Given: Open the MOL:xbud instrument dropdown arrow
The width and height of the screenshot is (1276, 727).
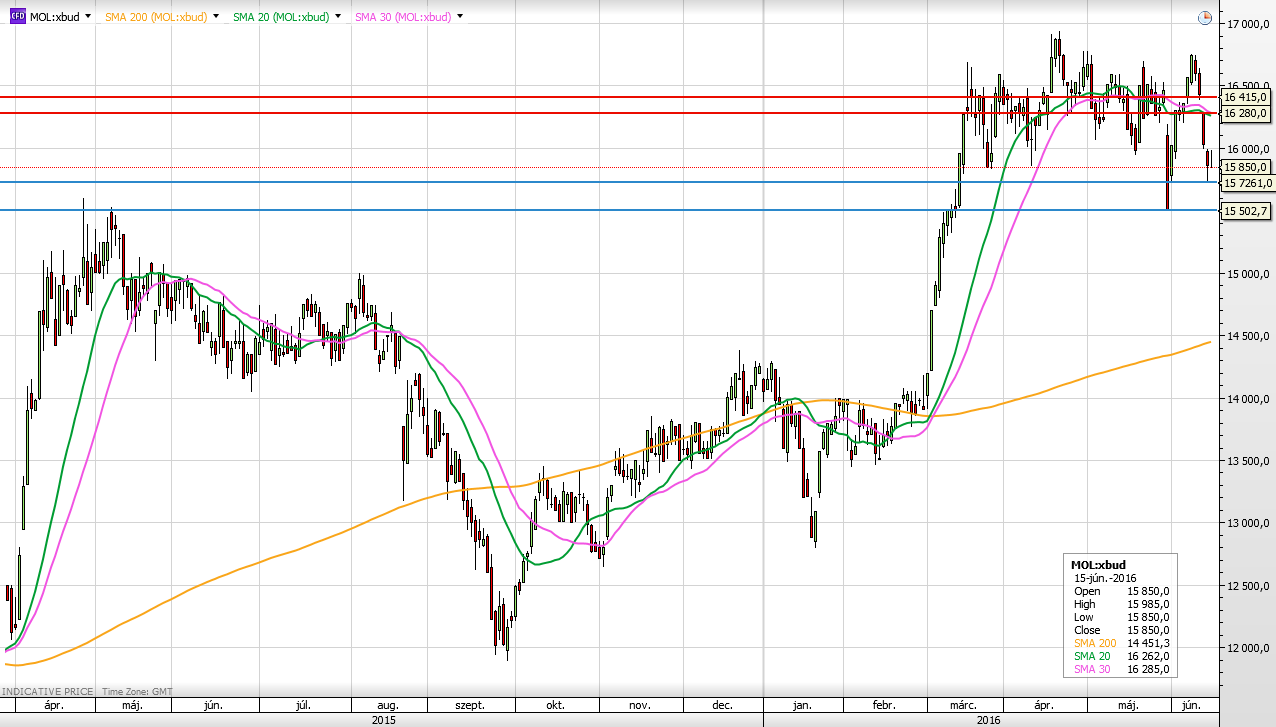Looking at the screenshot, I should [x=88, y=17].
